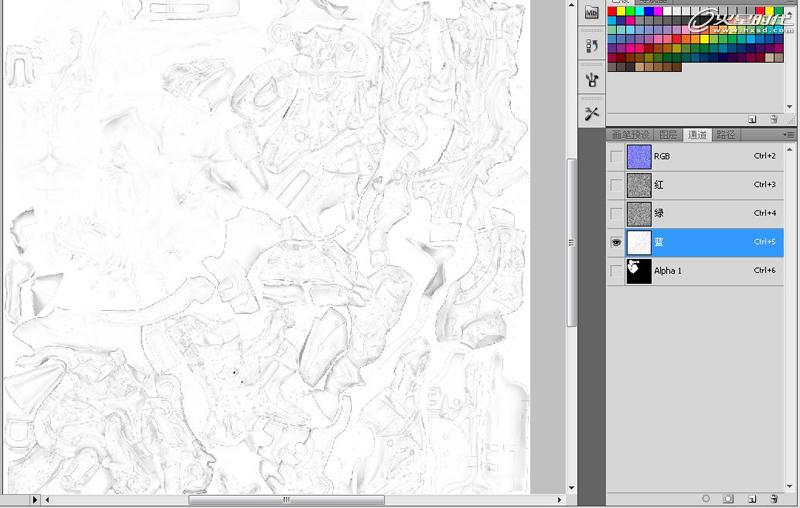
Task: Click the canvas vertical scroll up arrow
Action: point(571,5)
